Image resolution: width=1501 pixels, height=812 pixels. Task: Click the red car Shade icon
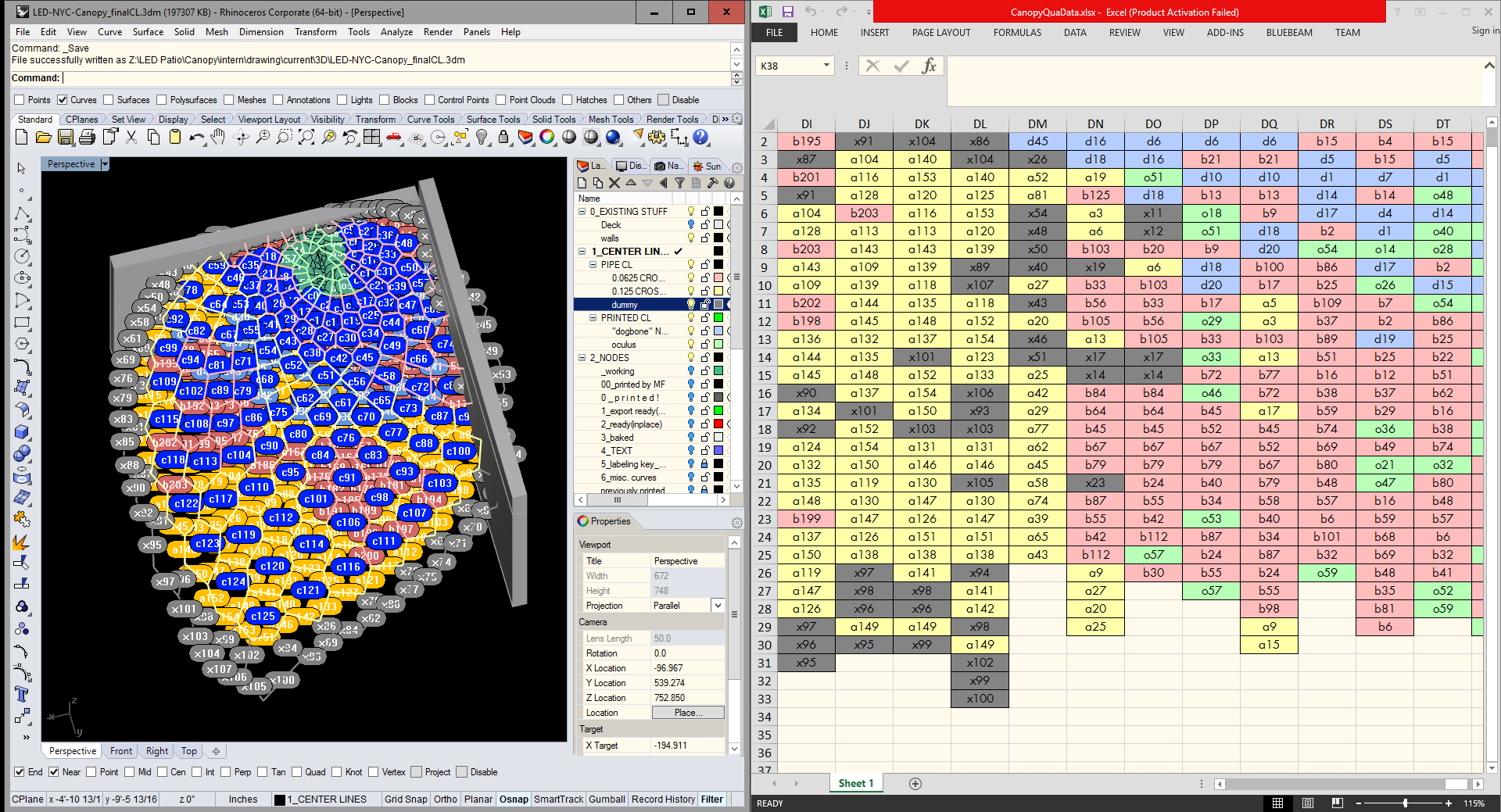pyautogui.click(x=394, y=138)
